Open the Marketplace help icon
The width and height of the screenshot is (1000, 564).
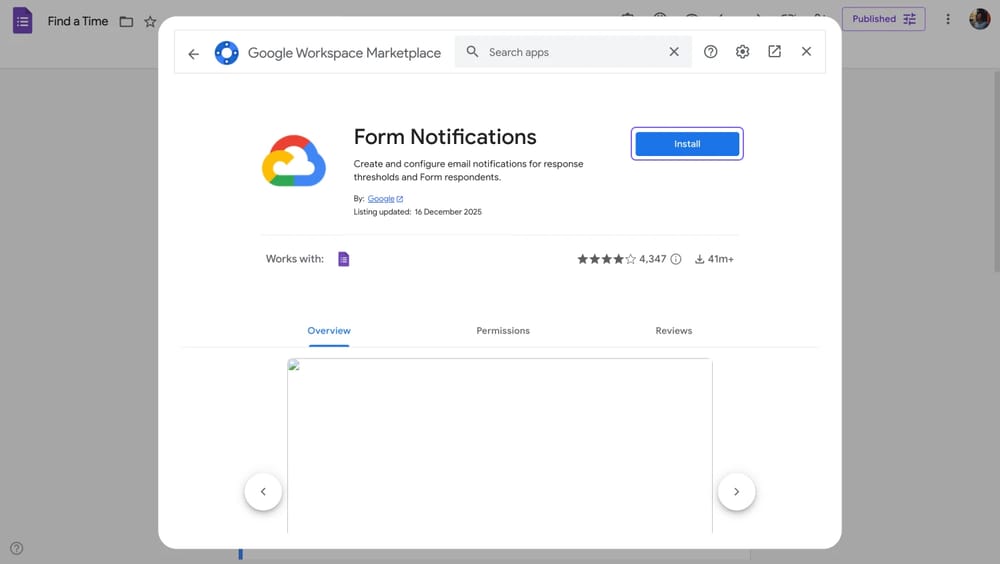(710, 52)
